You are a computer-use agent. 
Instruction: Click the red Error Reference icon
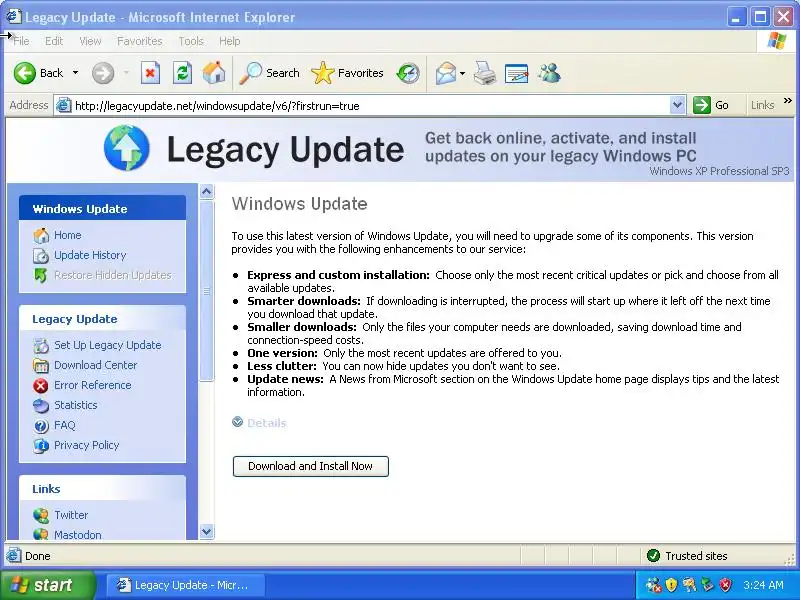pos(41,385)
